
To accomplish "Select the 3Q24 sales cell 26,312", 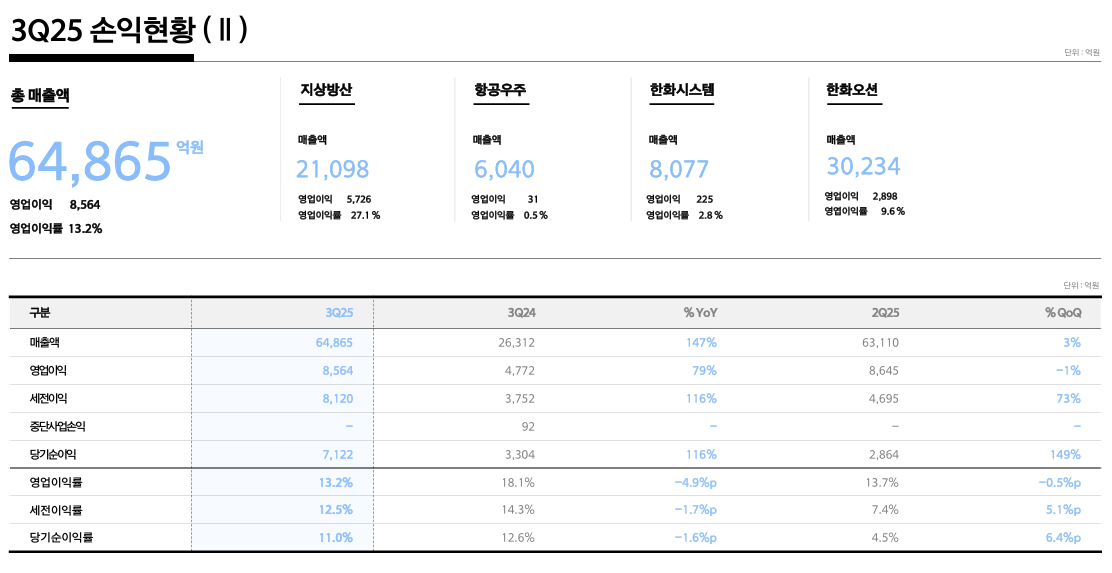I will tap(516, 343).
